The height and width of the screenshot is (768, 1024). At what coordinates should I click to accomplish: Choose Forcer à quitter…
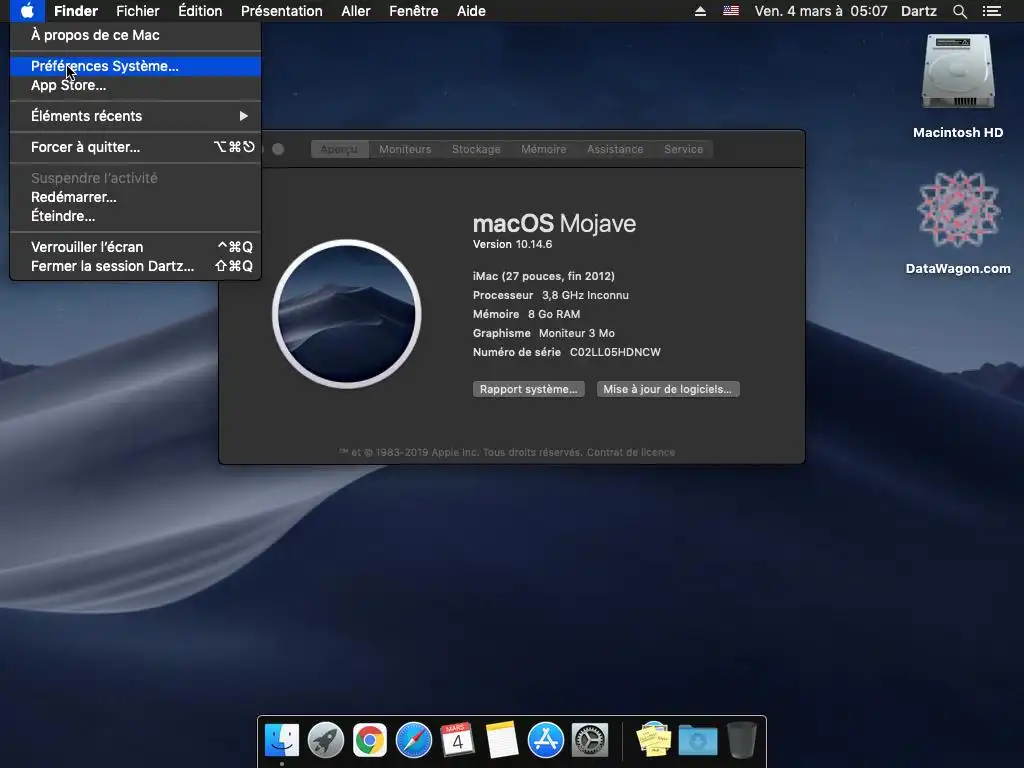135,147
